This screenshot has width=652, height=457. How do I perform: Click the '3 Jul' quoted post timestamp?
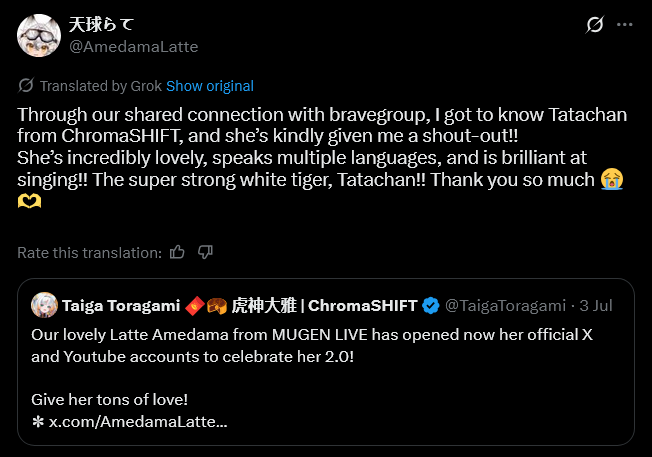(597, 304)
